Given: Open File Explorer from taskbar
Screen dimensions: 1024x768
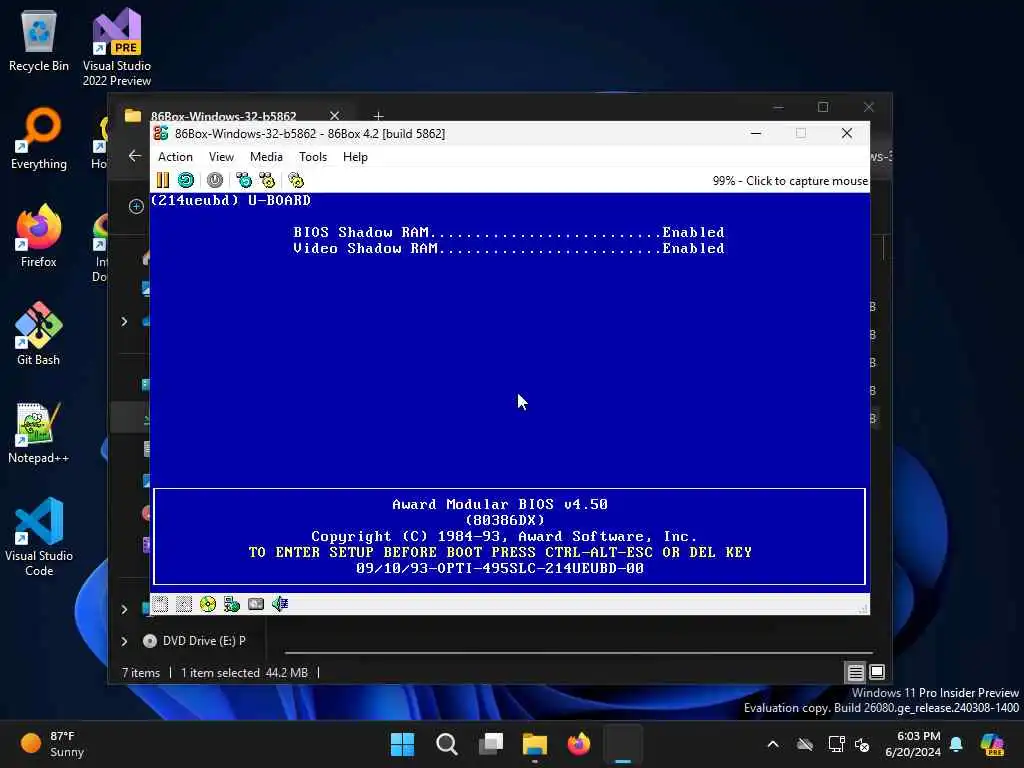Looking at the screenshot, I should [x=535, y=744].
